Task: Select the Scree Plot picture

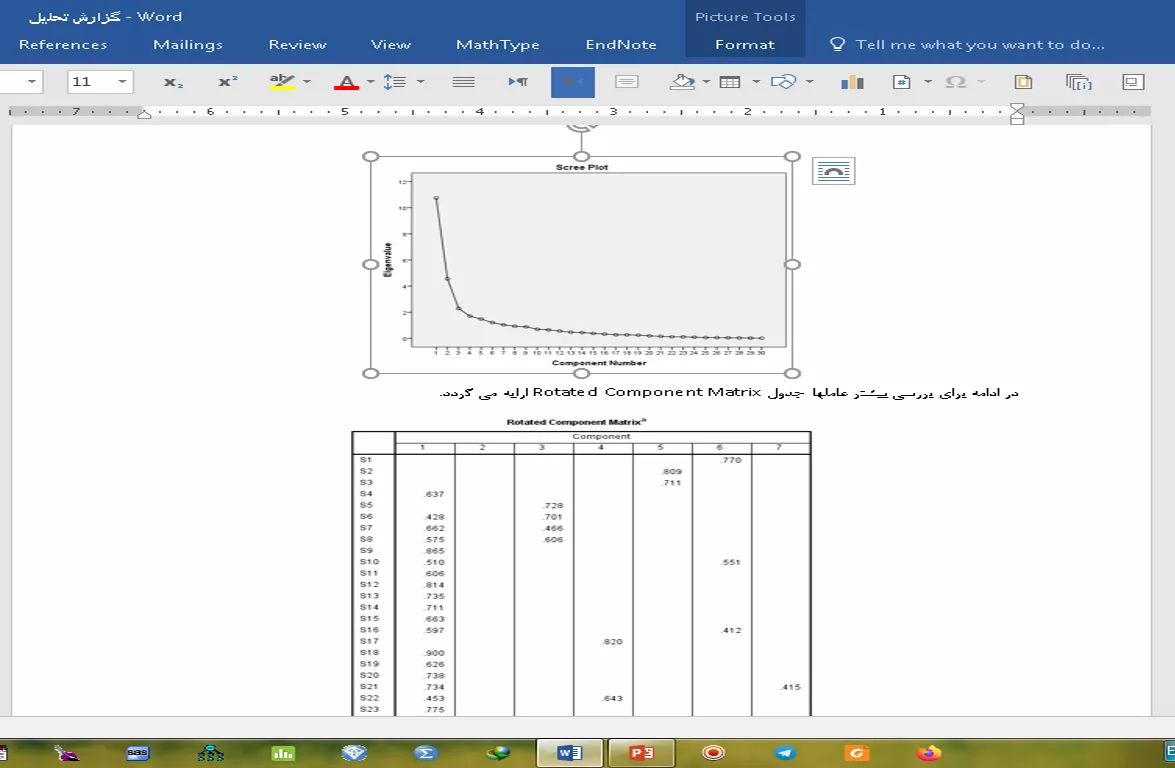Action: tap(581, 265)
